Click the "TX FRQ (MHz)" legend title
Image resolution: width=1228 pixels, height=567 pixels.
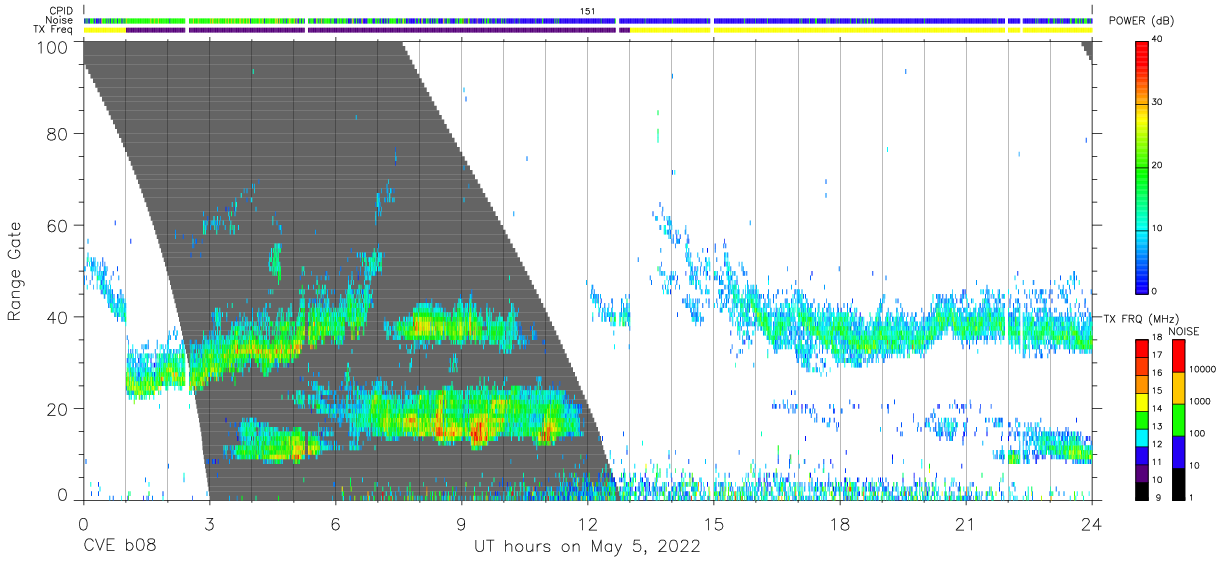(1141, 318)
